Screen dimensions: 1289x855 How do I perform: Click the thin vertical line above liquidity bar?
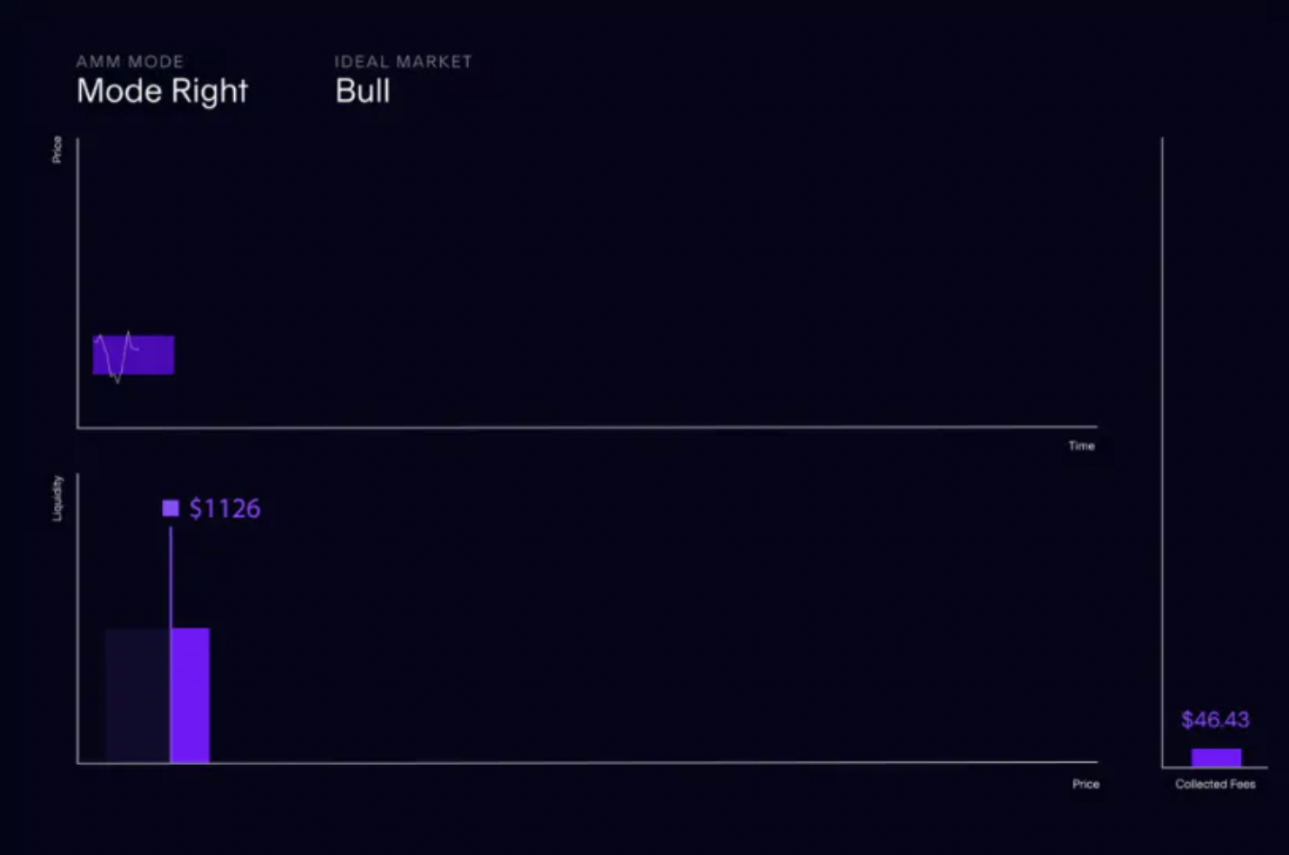[x=170, y=575]
